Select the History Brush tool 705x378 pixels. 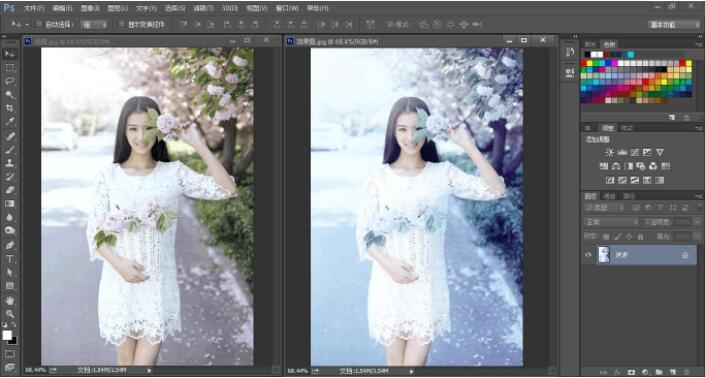[9, 177]
